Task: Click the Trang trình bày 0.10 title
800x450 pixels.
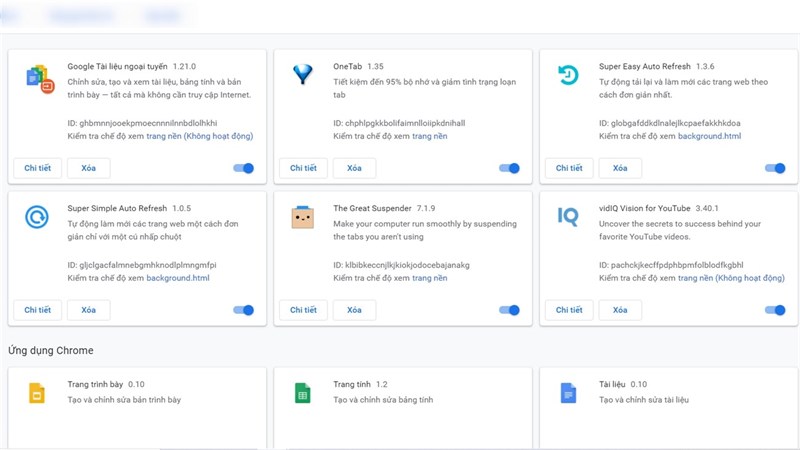Action: (x=106, y=384)
